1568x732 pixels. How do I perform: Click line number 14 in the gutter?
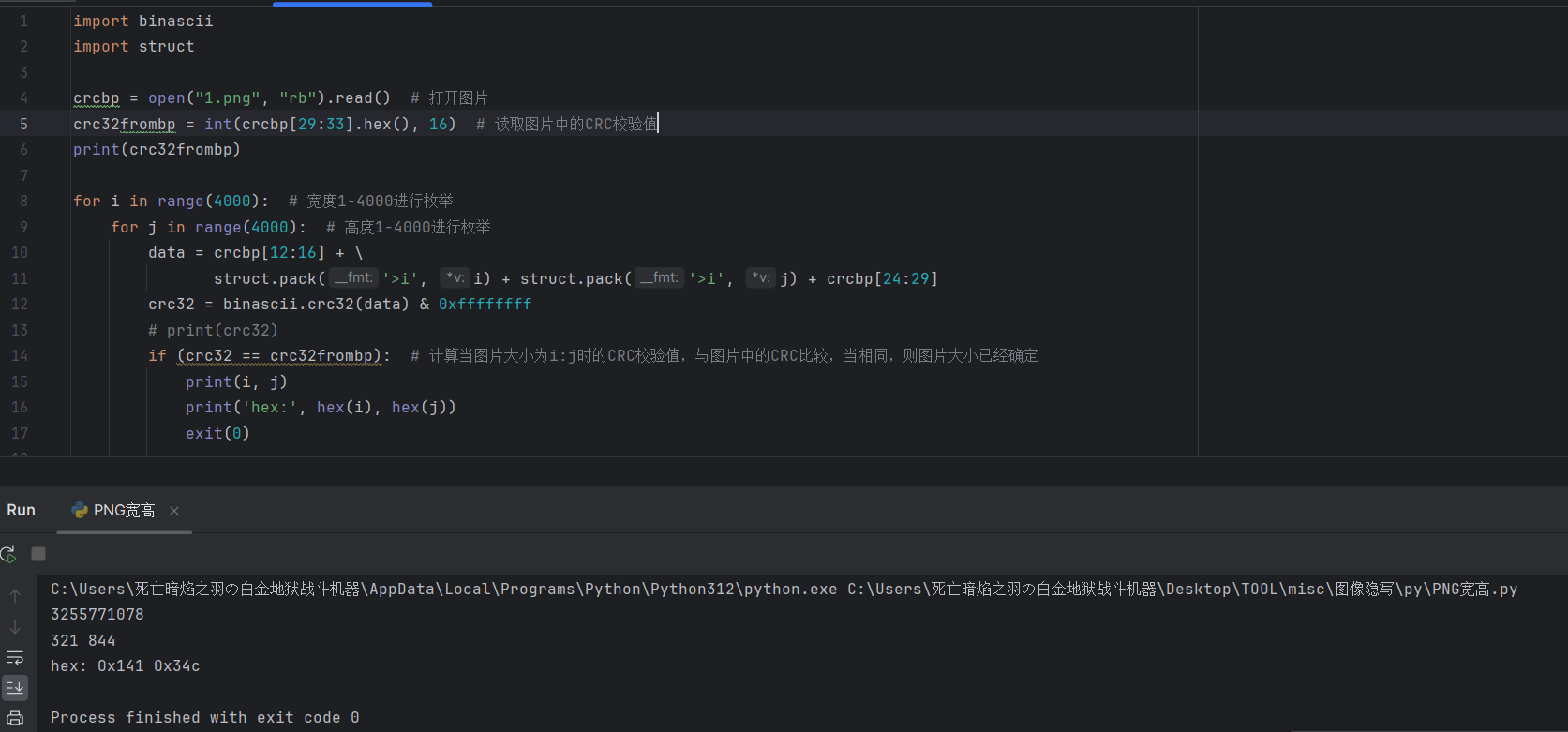click(20, 355)
